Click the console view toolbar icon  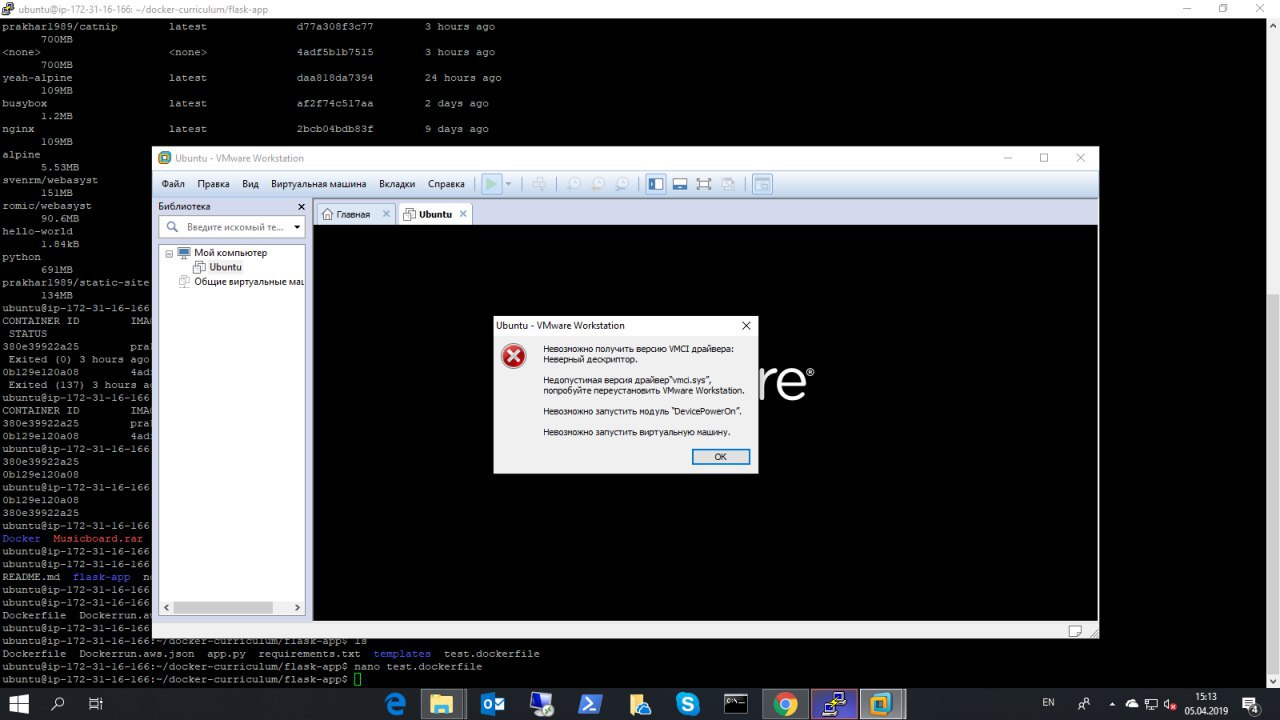[762, 184]
